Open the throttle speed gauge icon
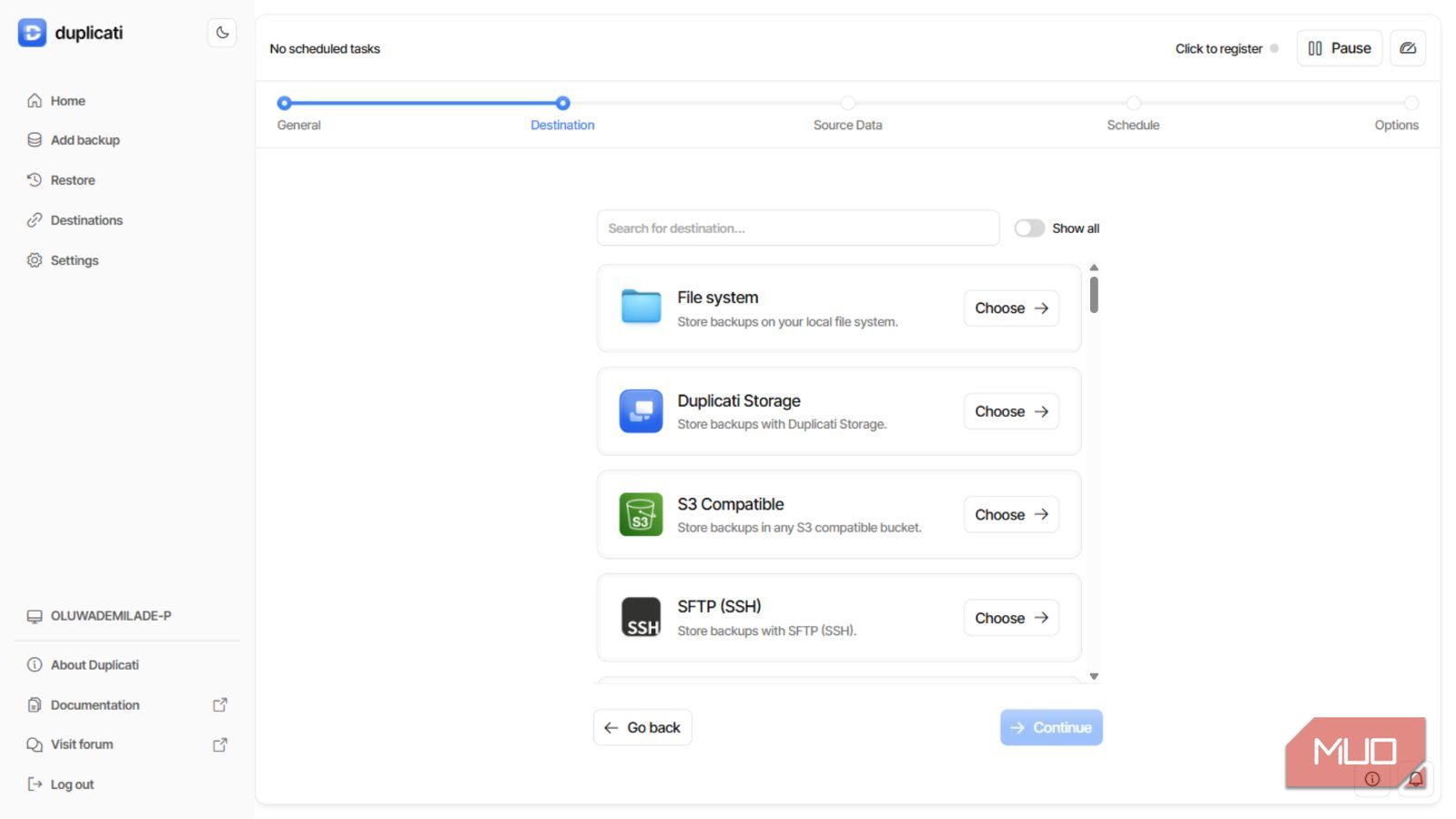 pyautogui.click(x=1408, y=48)
